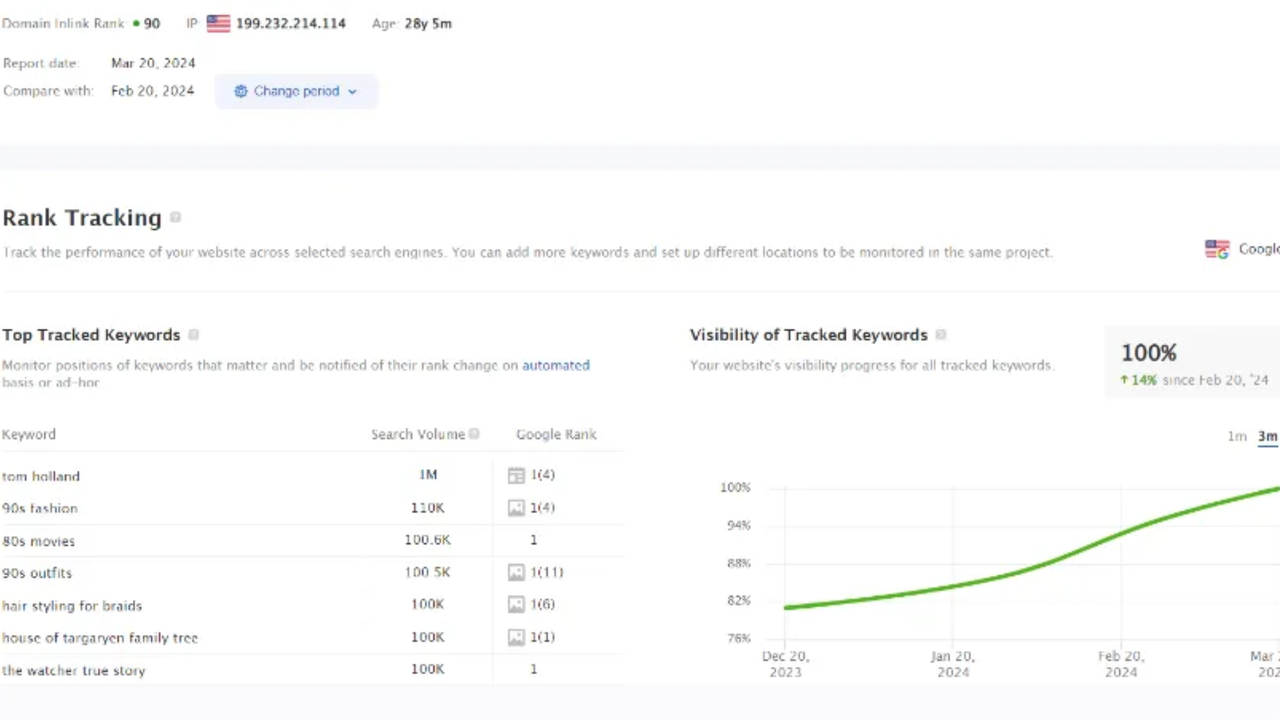Click the Keyword column header
This screenshot has width=1280, height=720.
[x=29, y=434]
